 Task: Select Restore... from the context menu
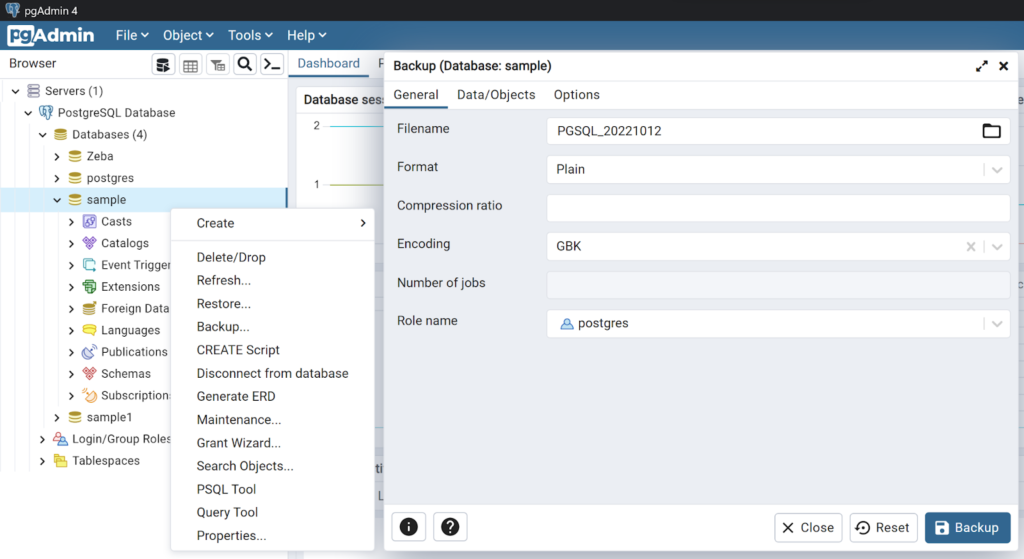coord(223,304)
